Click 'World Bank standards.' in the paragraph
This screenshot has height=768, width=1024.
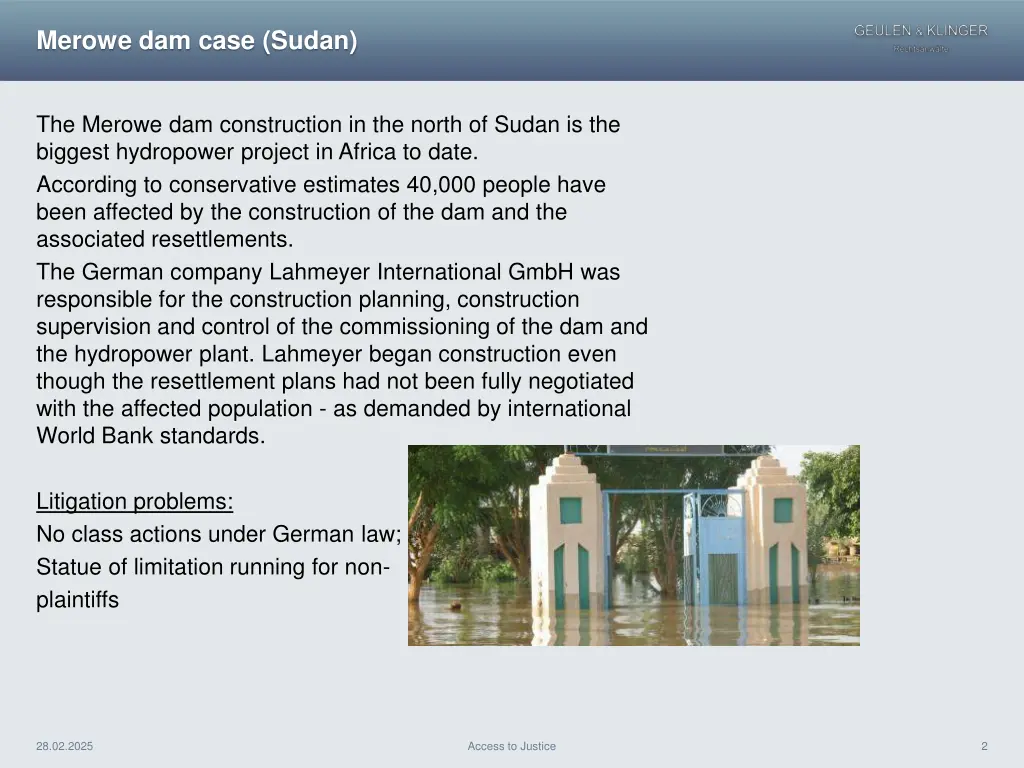pyautogui.click(x=150, y=436)
